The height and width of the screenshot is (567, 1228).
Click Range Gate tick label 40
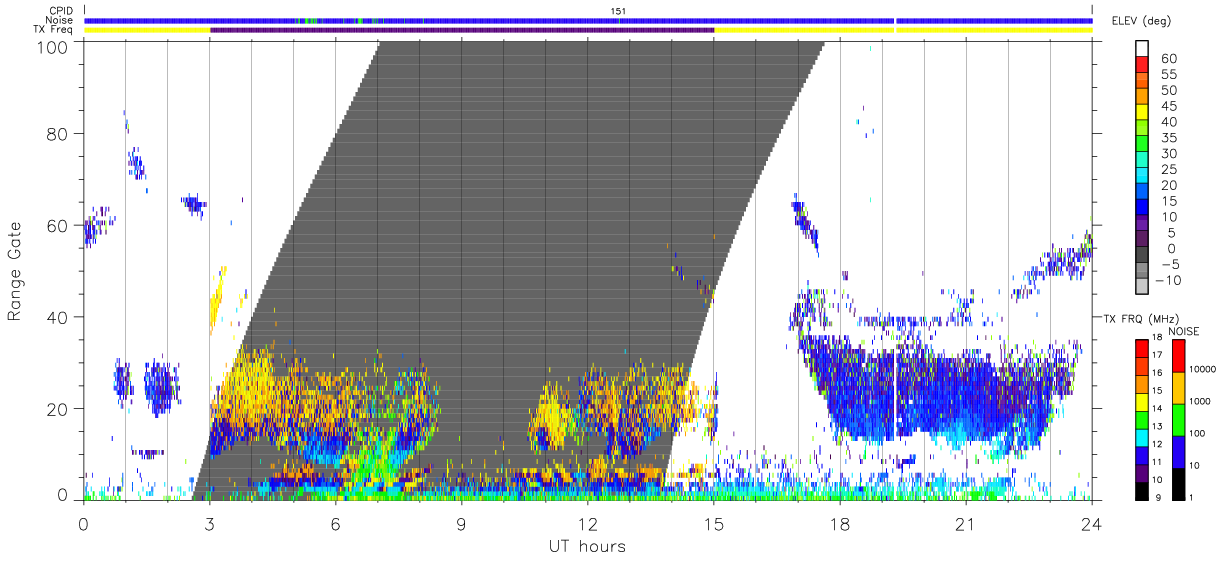coord(59,317)
